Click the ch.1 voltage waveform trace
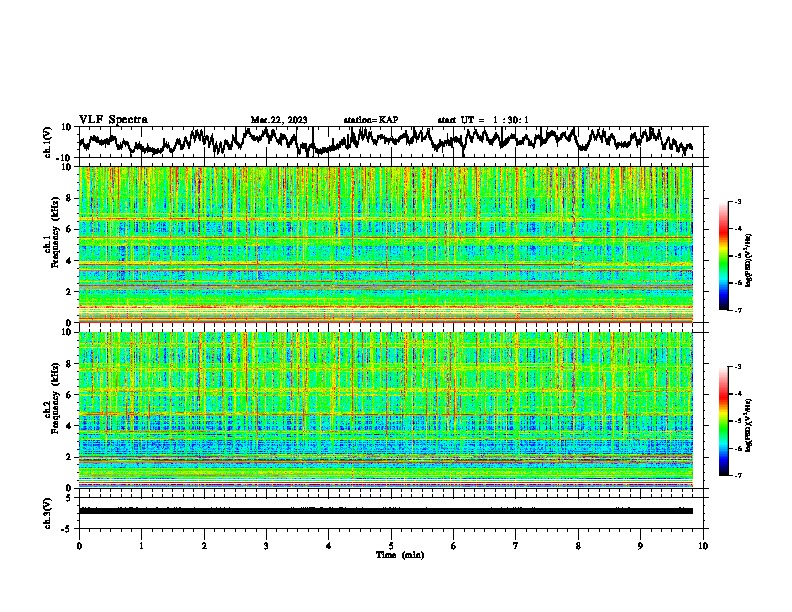The width and height of the screenshot is (792, 612). 385,141
